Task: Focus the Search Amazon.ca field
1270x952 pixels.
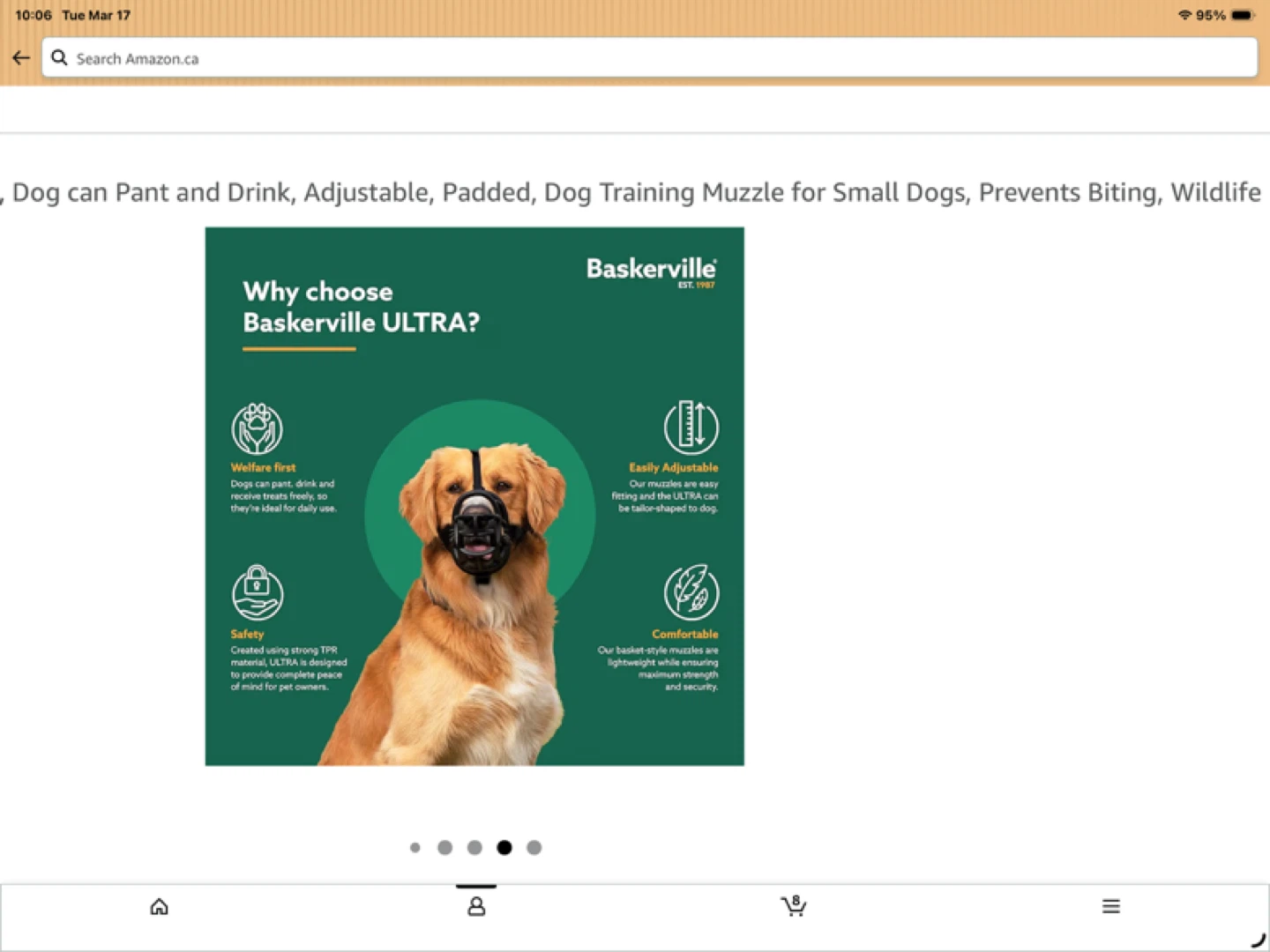Action: [649, 58]
